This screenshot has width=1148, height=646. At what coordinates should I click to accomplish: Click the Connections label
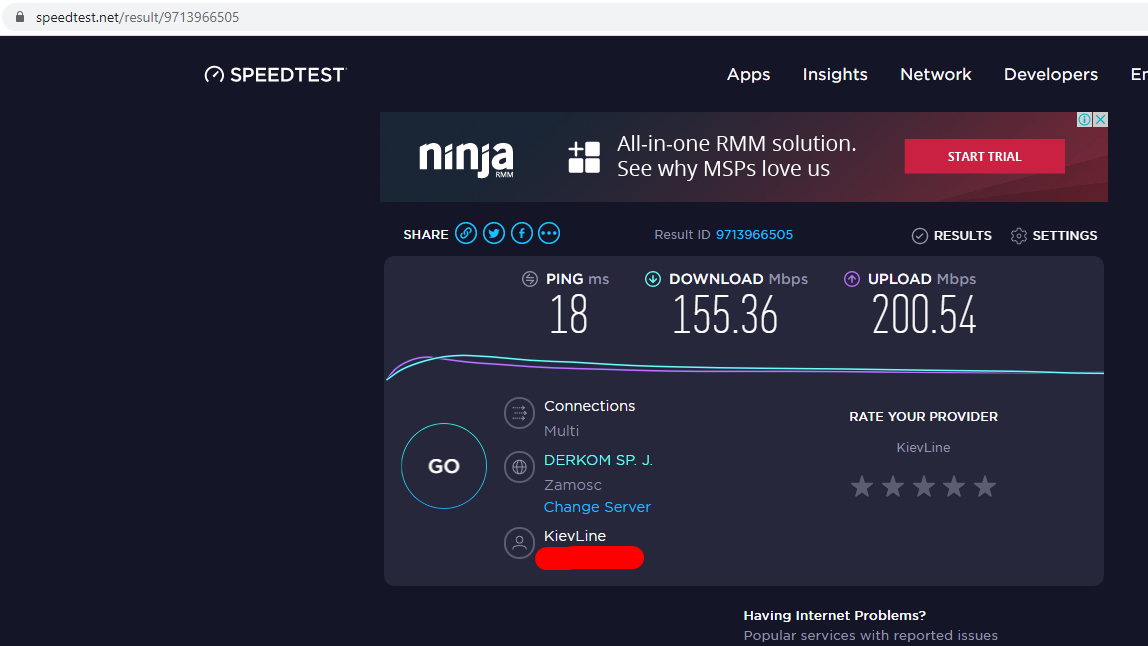tap(589, 406)
